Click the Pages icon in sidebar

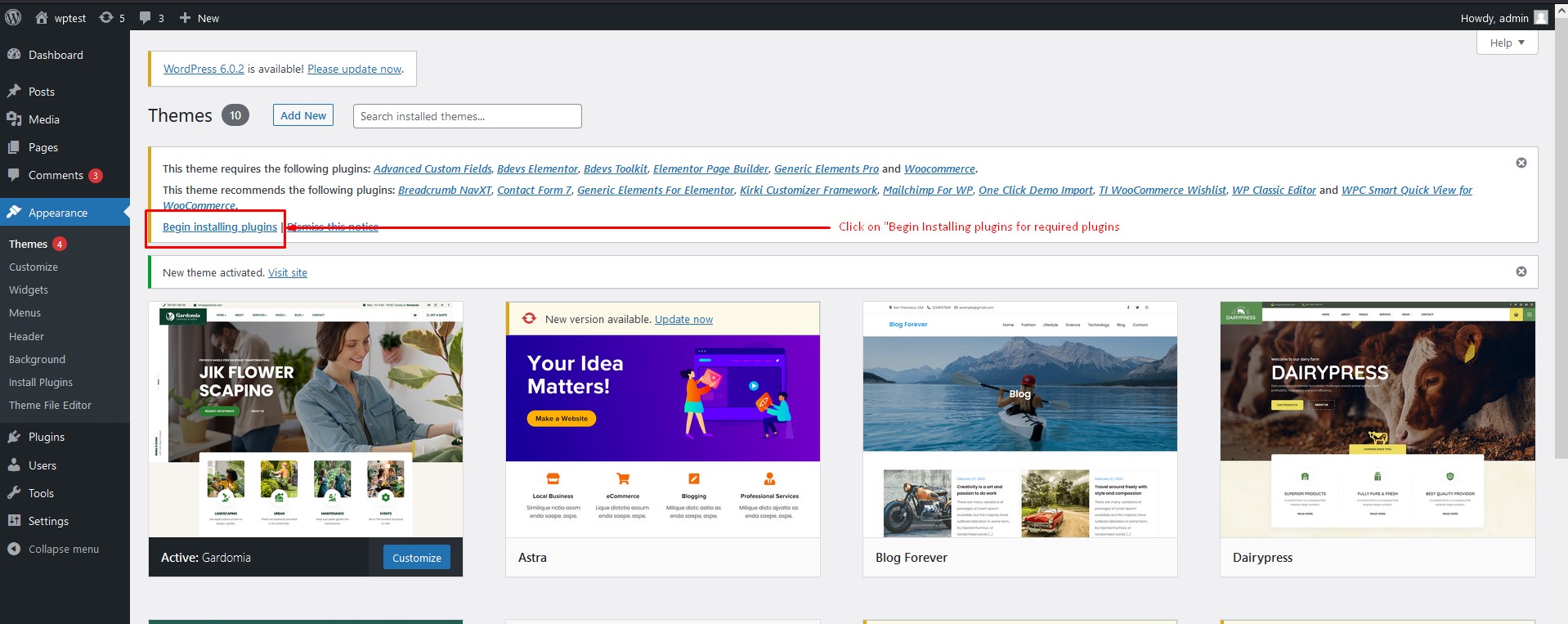pyautogui.click(x=14, y=147)
